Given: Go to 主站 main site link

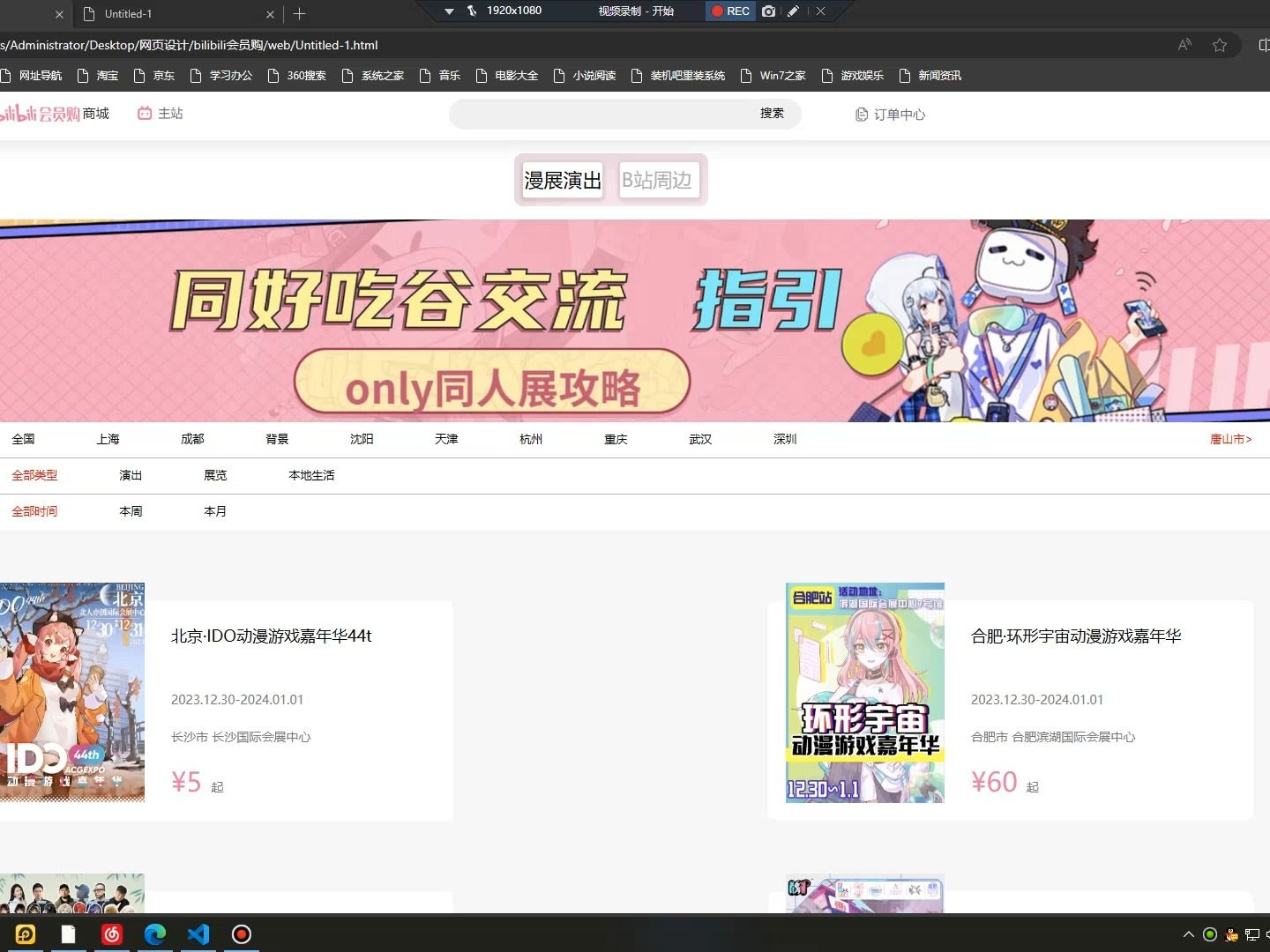Looking at the screenshot, I should 161,114.
